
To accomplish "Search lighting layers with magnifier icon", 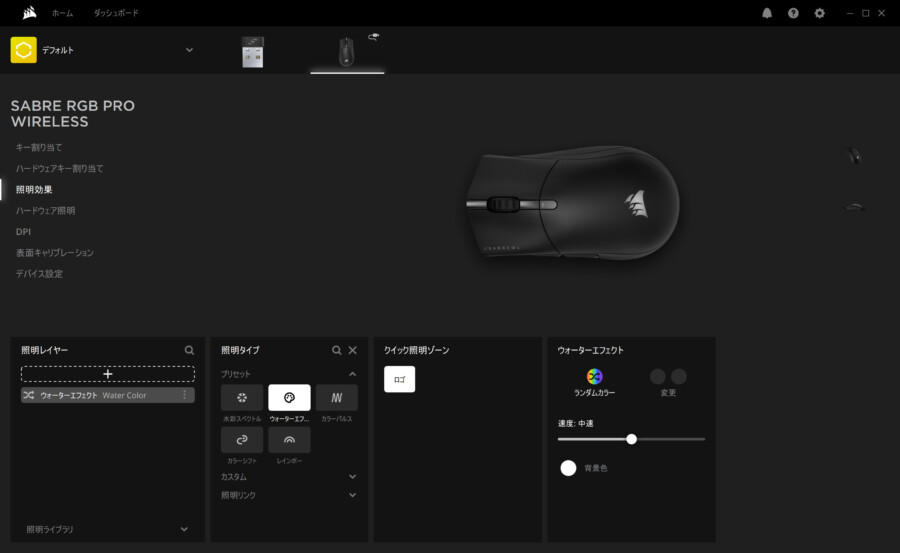I will (189, 351).
